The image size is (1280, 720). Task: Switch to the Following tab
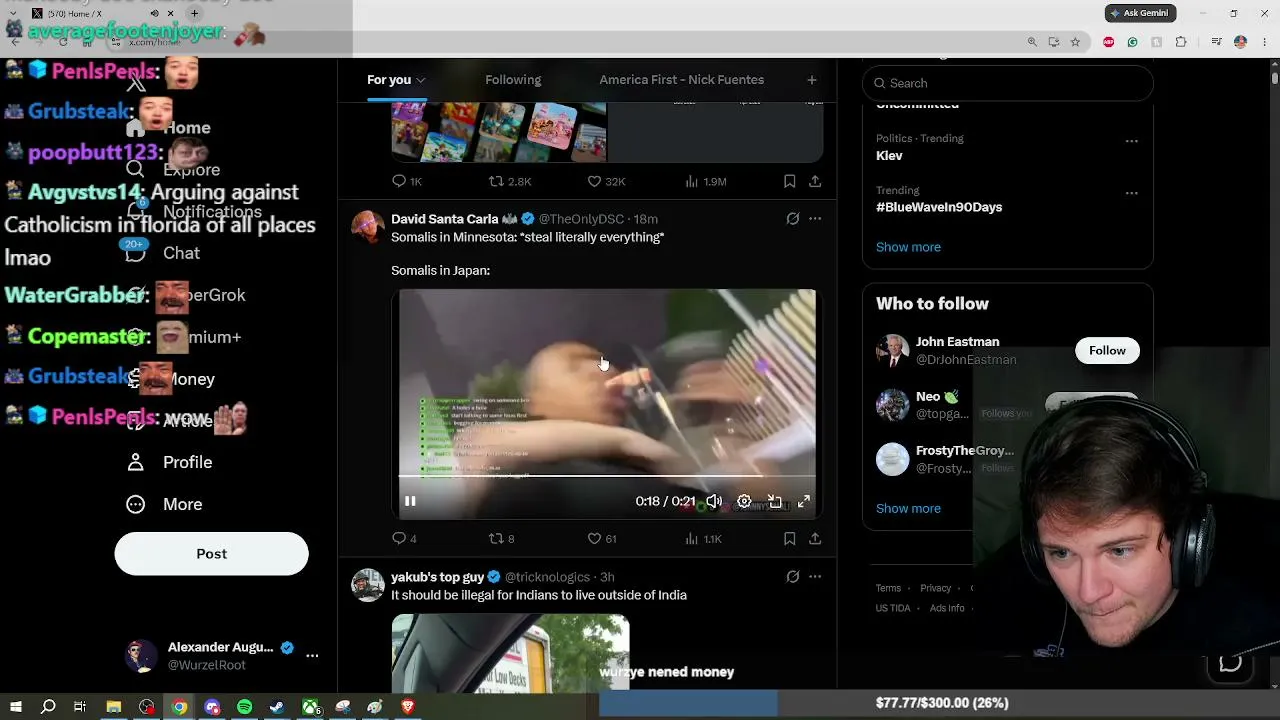point(513,80)
